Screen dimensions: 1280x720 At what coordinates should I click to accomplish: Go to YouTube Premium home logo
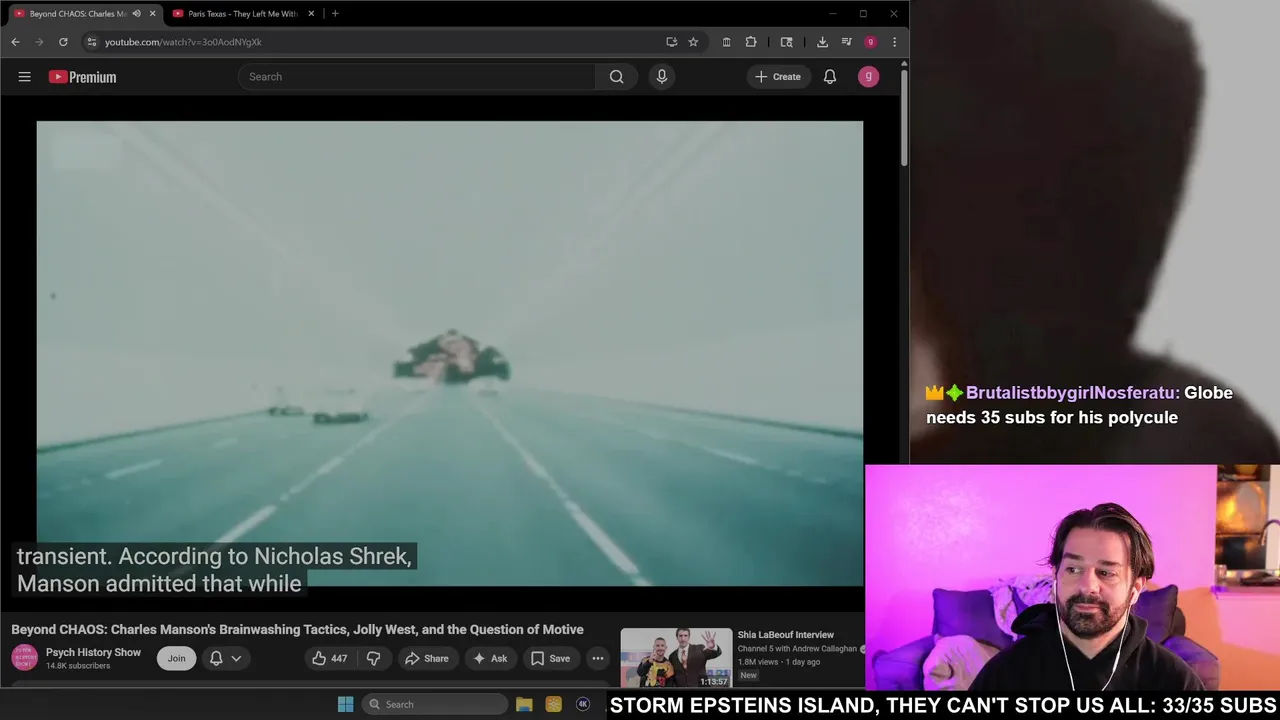(82, 77)
